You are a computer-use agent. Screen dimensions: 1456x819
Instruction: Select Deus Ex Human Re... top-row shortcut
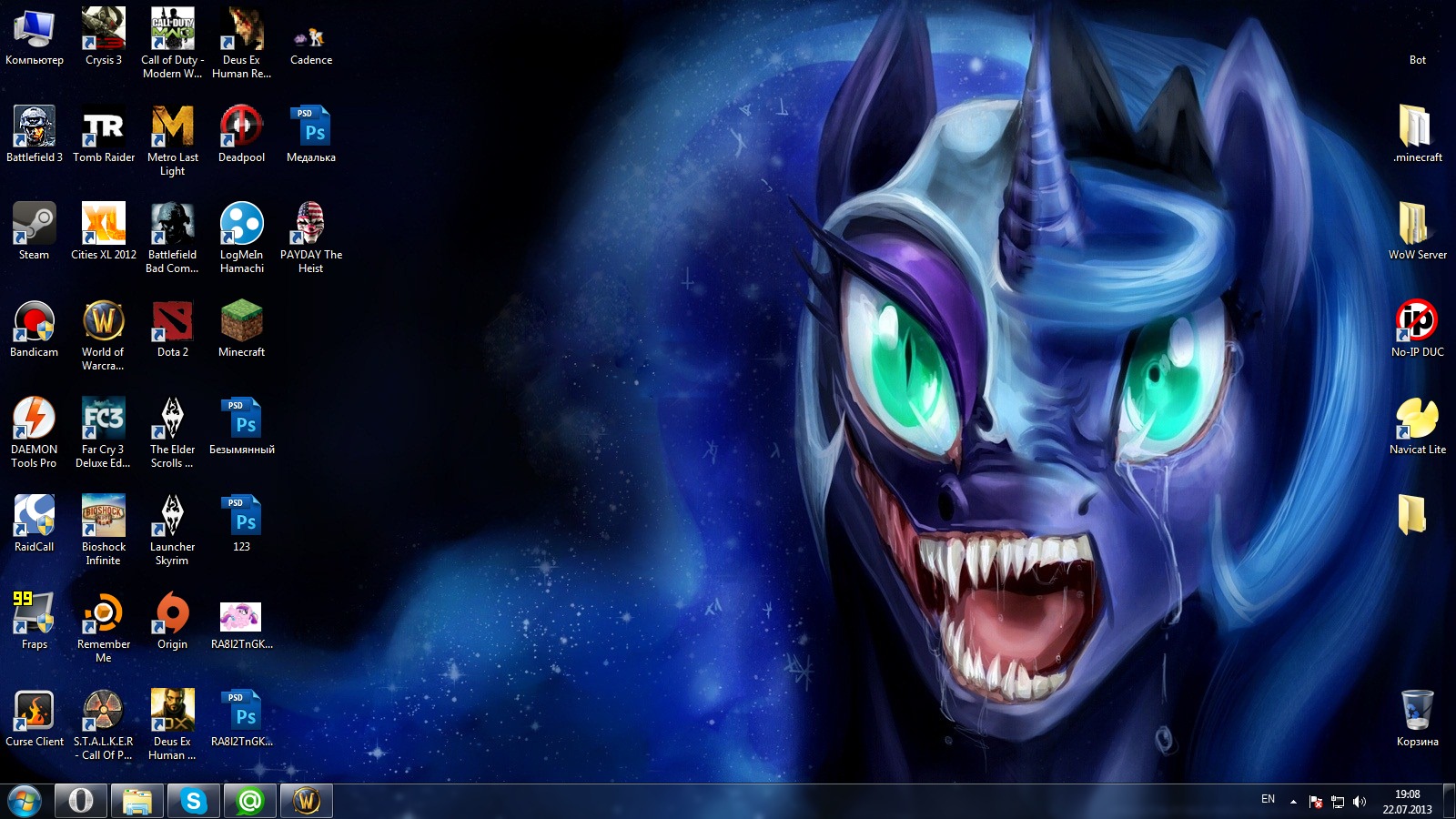[242, 44]
